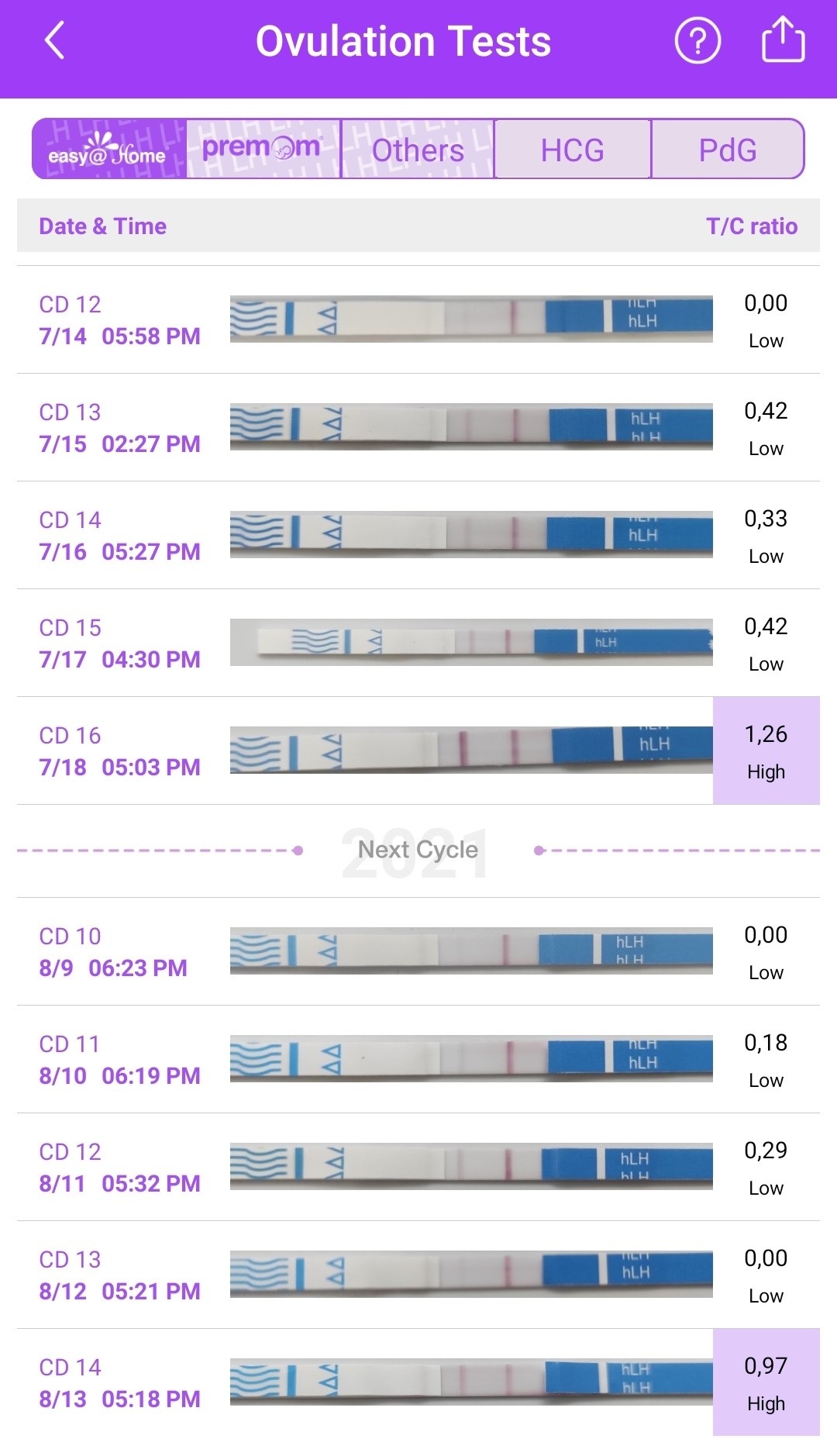The image size is (837, 1456).
Task: Tap the 0,97 High result badge
Action: tap(766, 1382)
